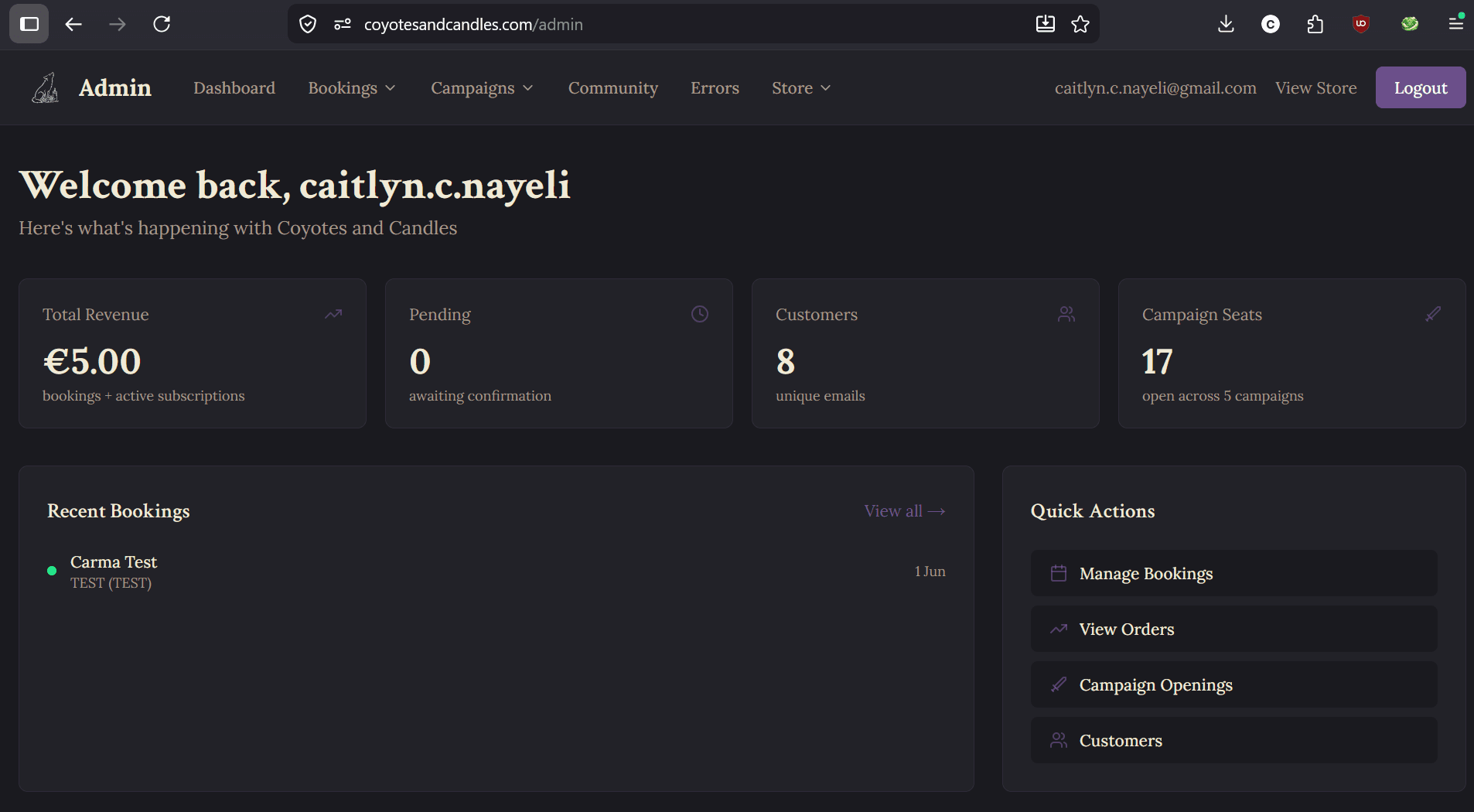Expand the Store dropdown menu
The image size is (1474, 812).
[x=801, y=88]
